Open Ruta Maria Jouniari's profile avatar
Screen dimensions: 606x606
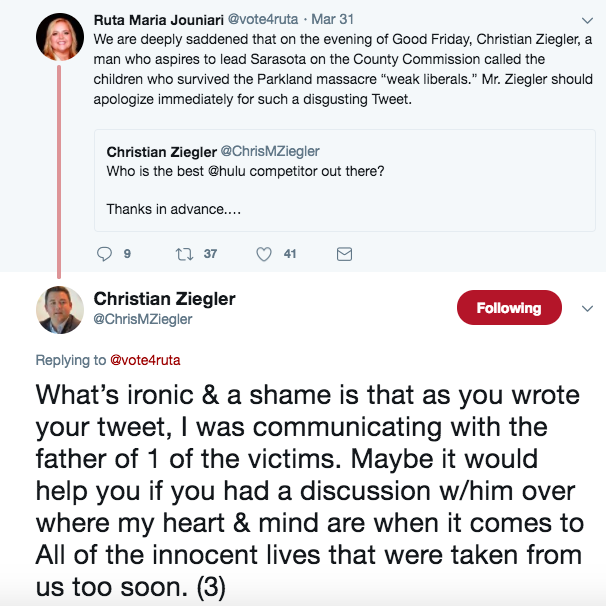(x=59, y=38)
